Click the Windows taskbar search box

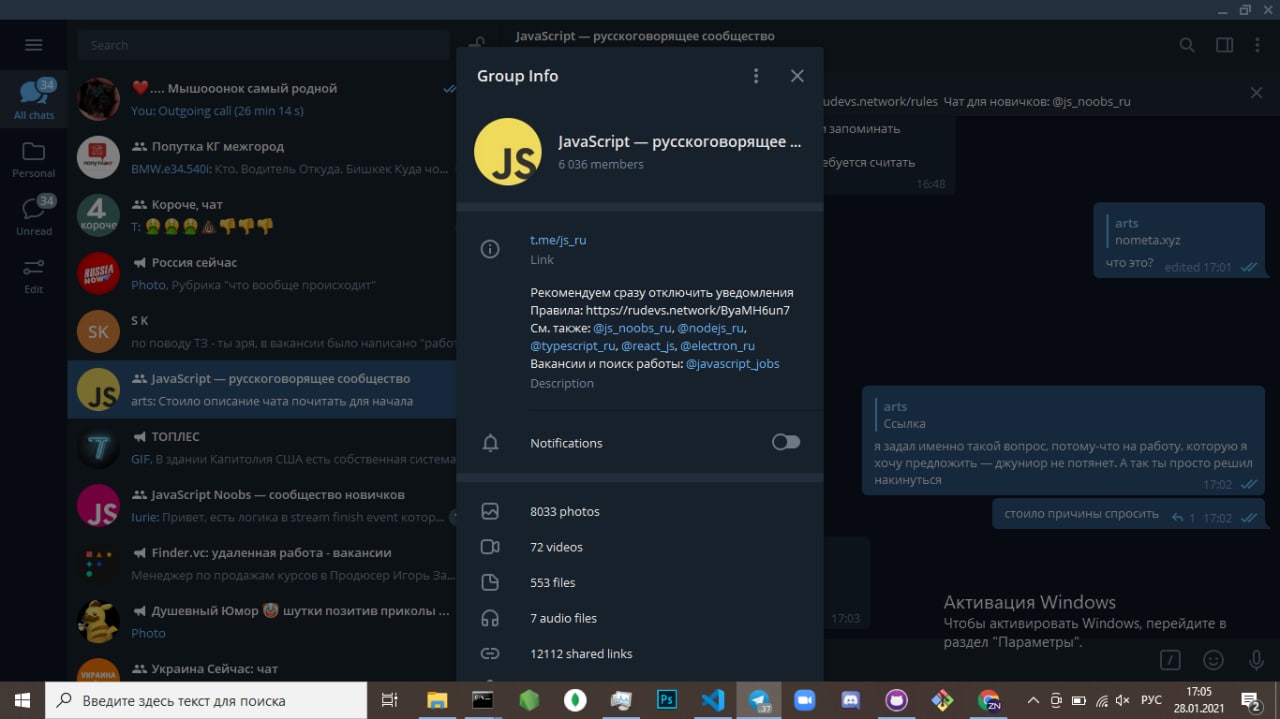[x=206, y=700]
